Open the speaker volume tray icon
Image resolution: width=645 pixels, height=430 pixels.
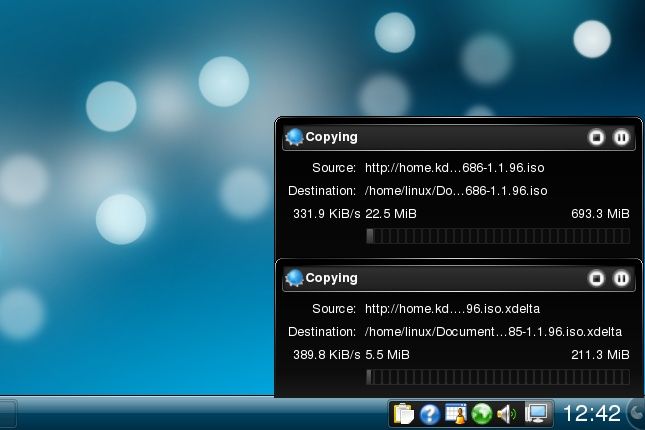tap(507, 414)
